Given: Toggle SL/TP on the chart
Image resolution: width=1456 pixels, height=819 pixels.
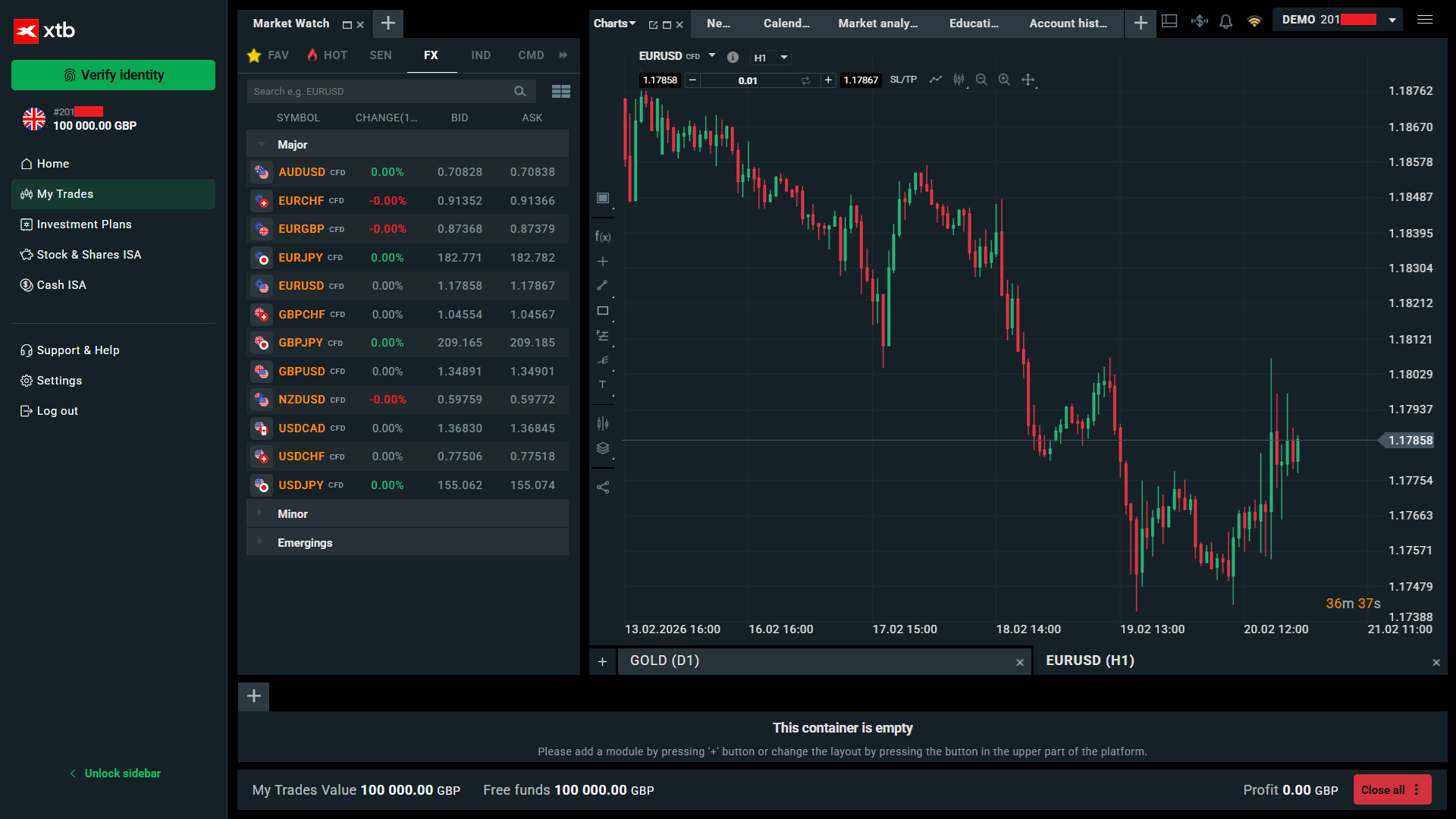Looking at the screenshot, I should (903, 80).
